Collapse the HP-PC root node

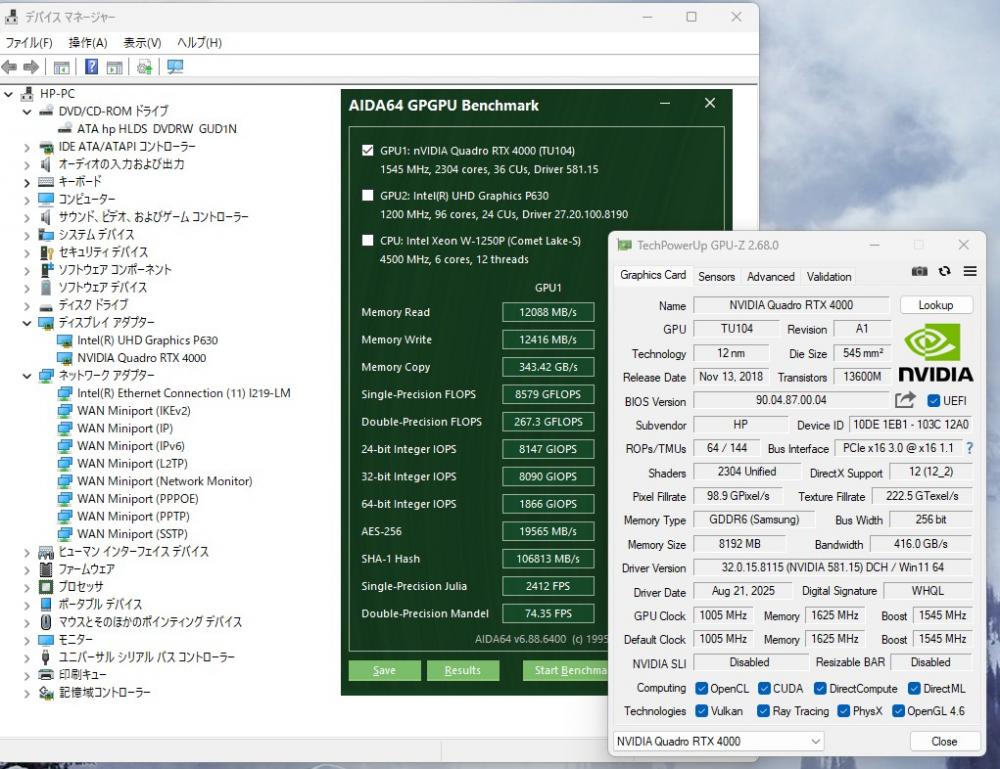click(x=8, y=94)
